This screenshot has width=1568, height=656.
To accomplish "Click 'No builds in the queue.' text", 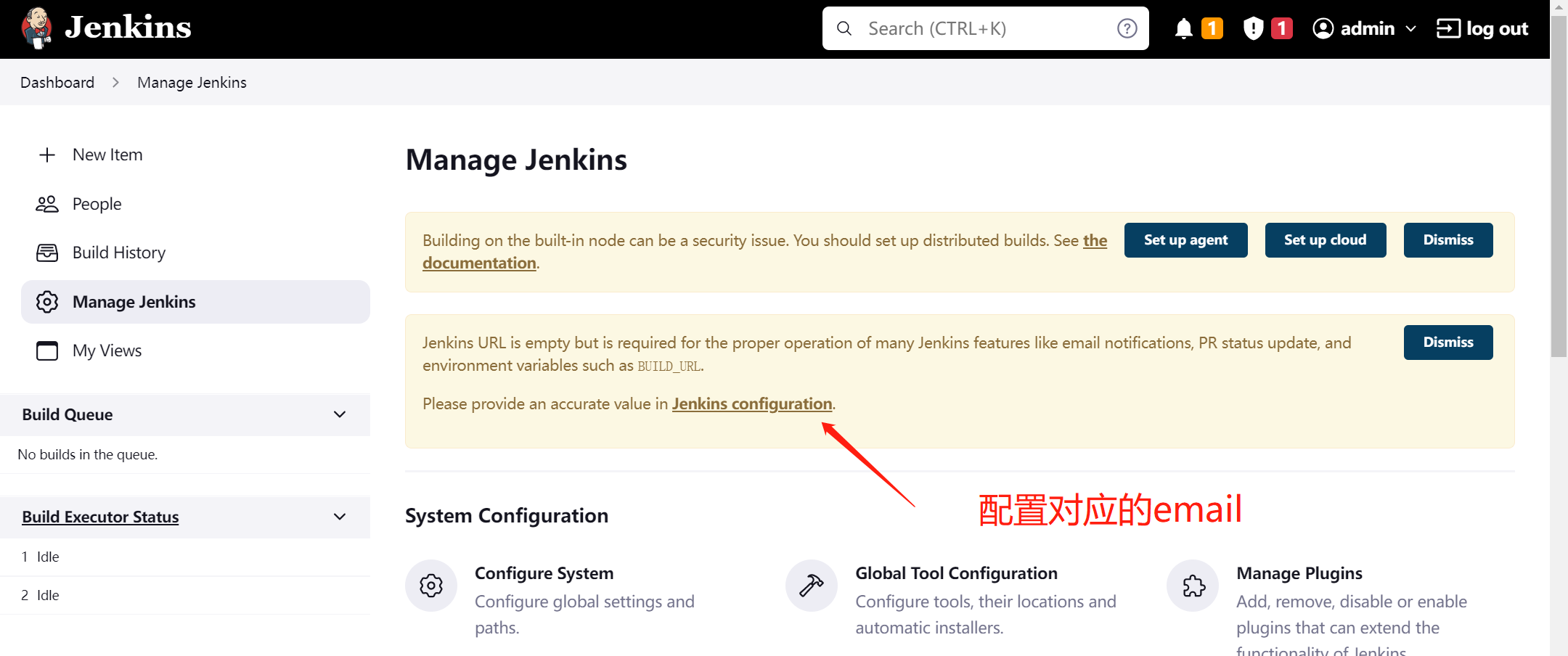I will click(88, 454).
